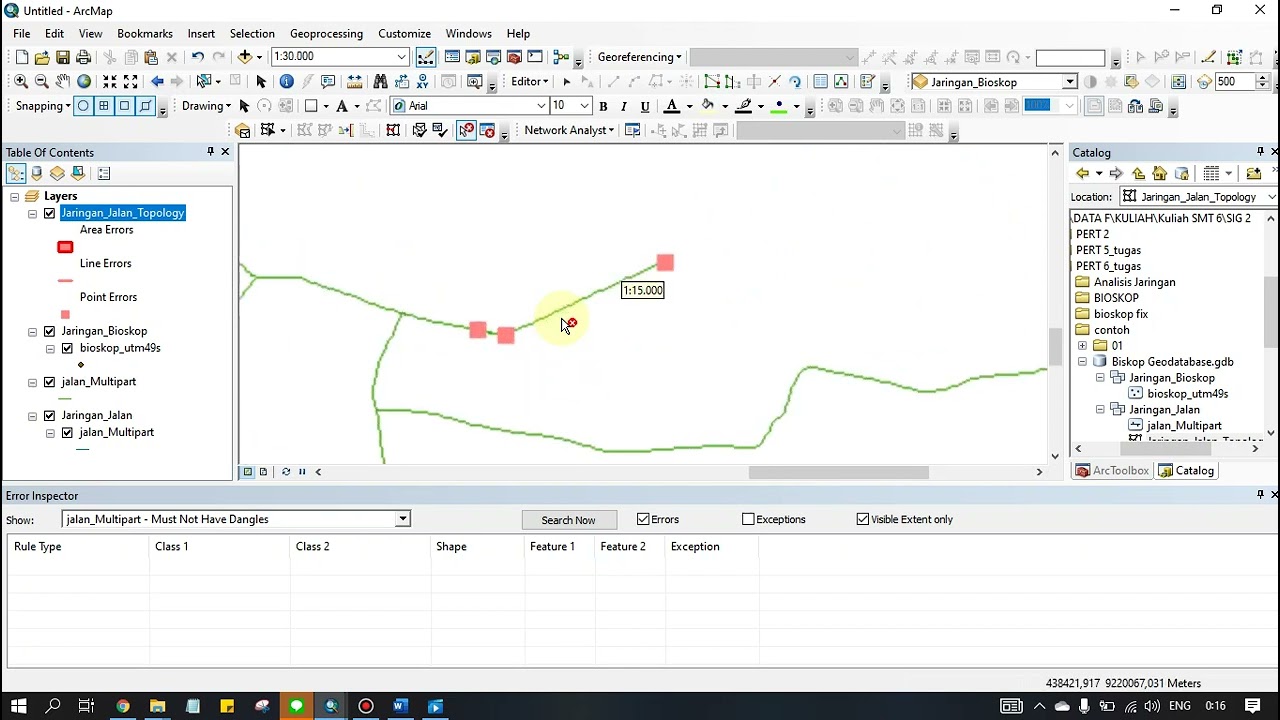Save the map with the Save icon

[x=63, y=57]
